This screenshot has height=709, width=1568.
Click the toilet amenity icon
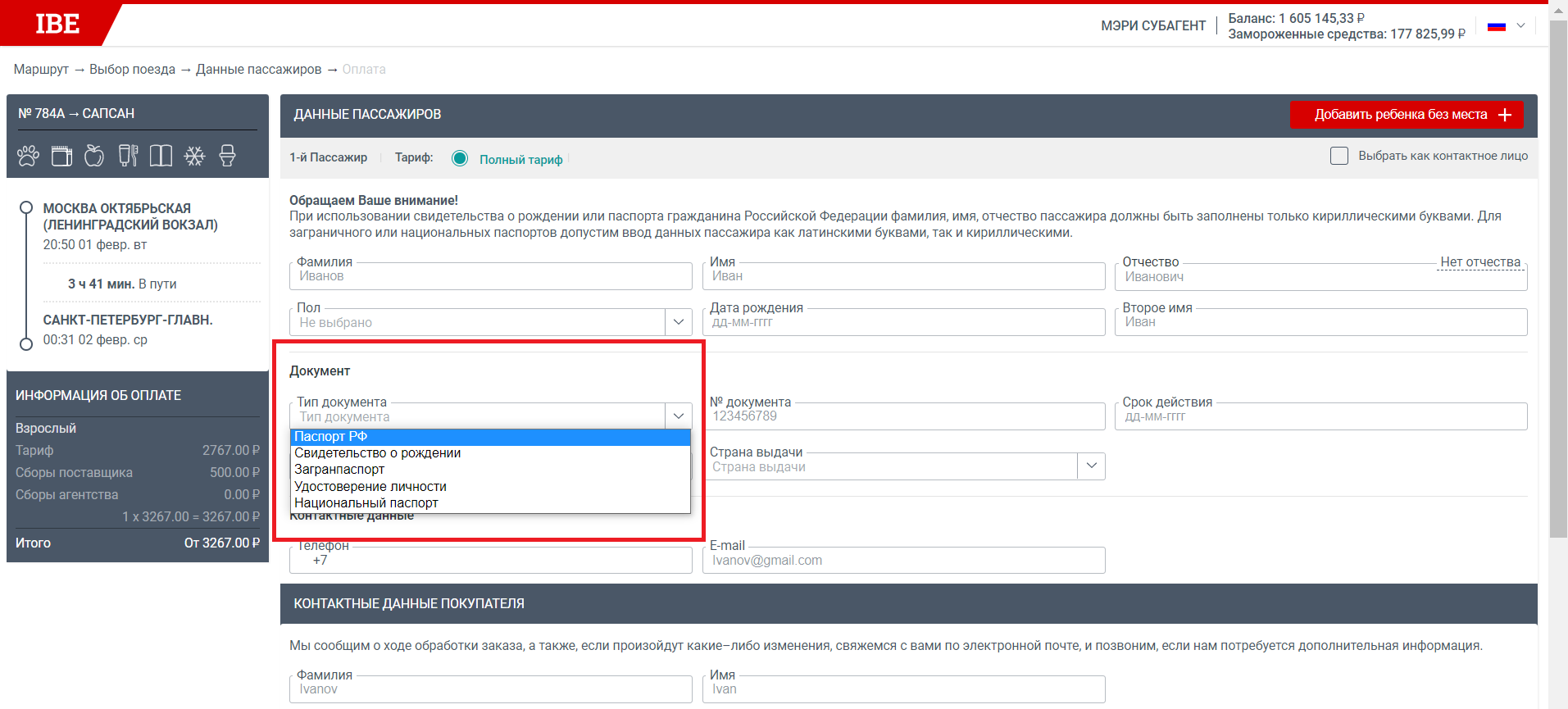tap(227, 156)
